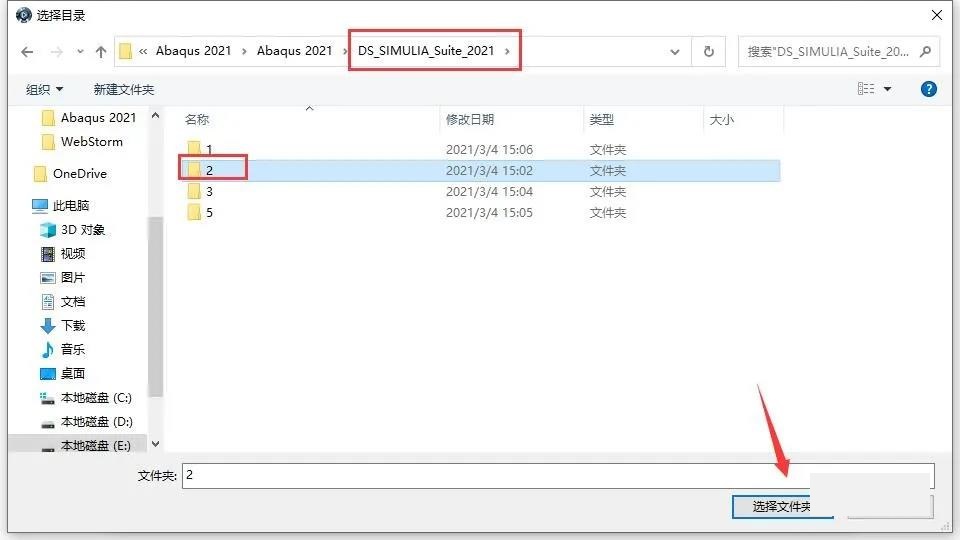Click the forward navigation arrow
Screen dimensions: 960x540
click(x=56, y=52)
